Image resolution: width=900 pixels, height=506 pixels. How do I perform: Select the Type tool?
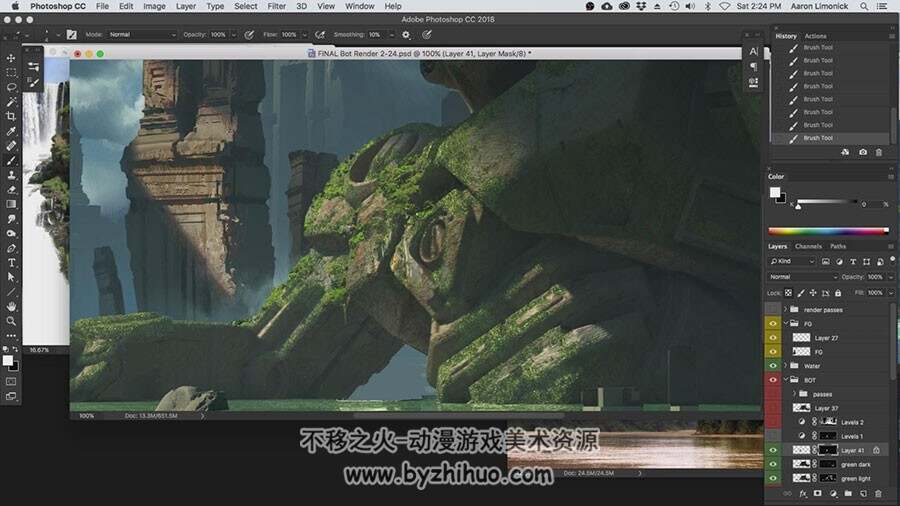11,263
